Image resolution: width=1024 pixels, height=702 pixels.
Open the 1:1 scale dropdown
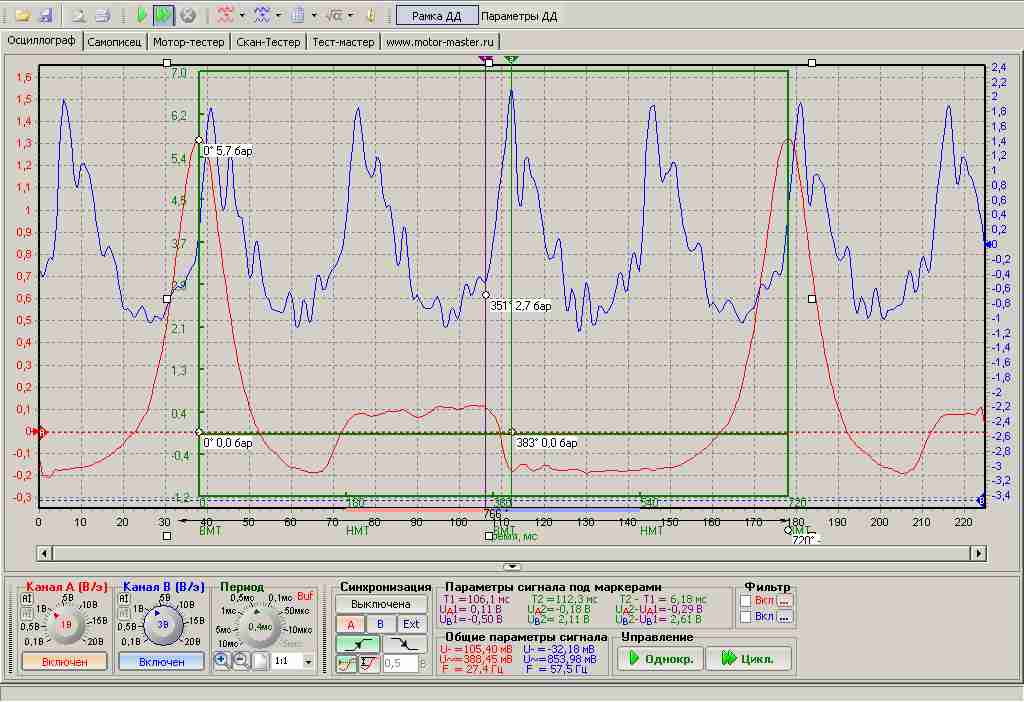point(308,662)
